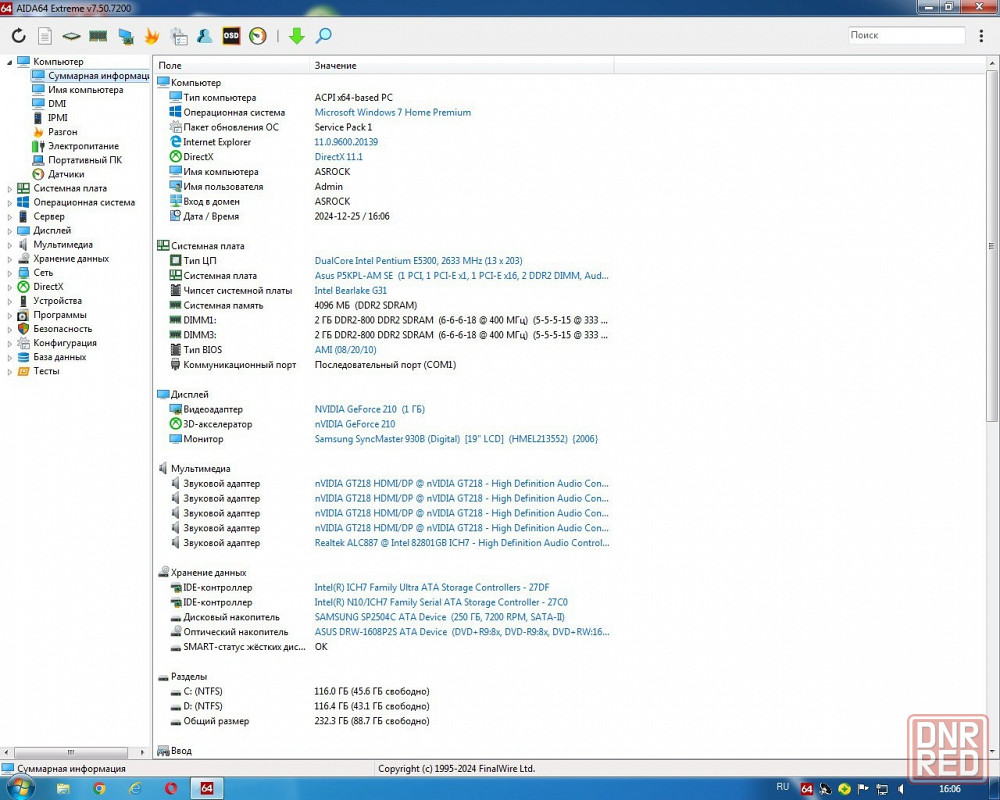Click the user silhouette toolbar icon
This screenshot has width=1000, height=800.
point(204,36)
